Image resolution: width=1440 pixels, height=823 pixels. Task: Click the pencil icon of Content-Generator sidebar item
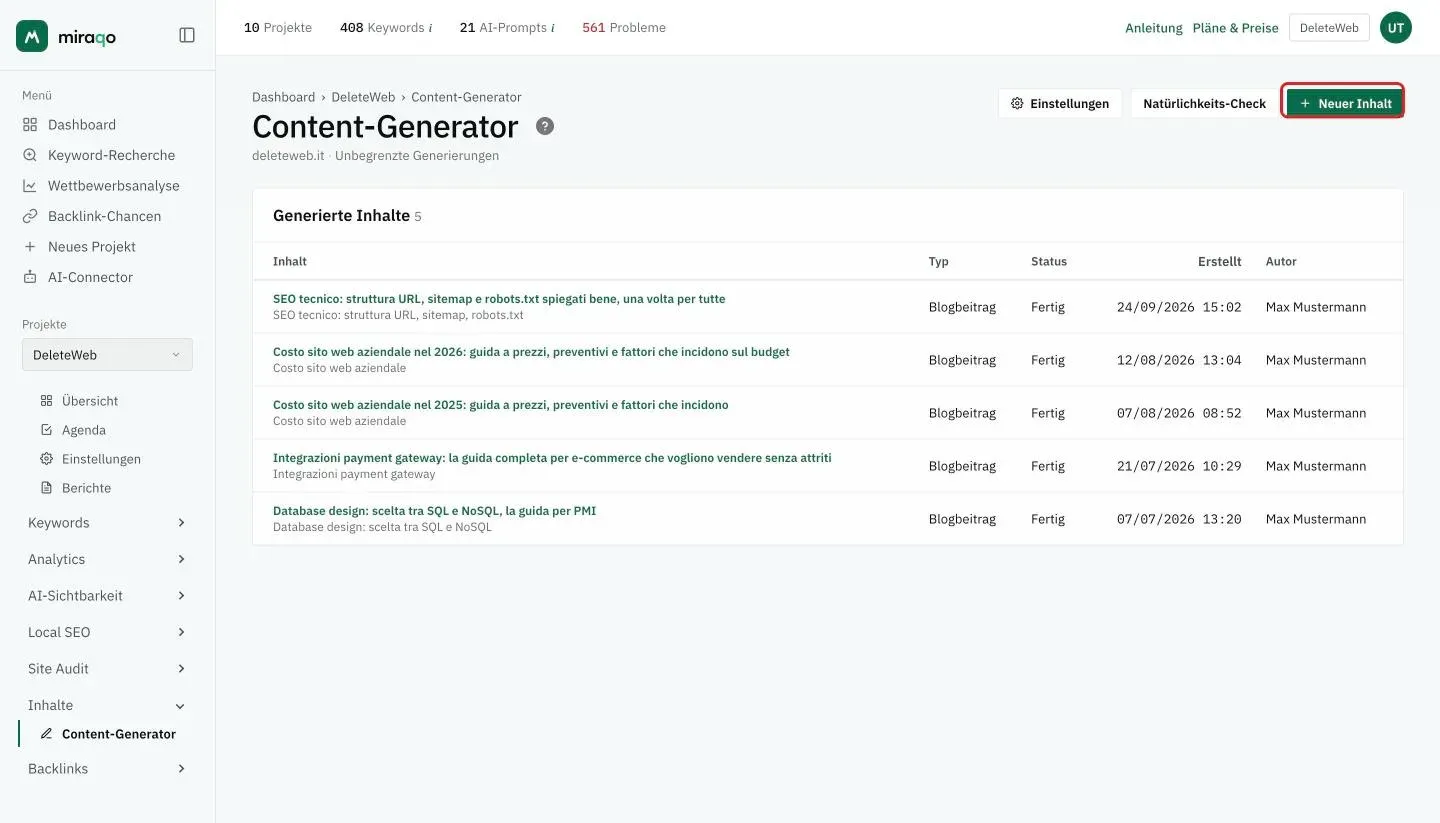click(46, 734)
